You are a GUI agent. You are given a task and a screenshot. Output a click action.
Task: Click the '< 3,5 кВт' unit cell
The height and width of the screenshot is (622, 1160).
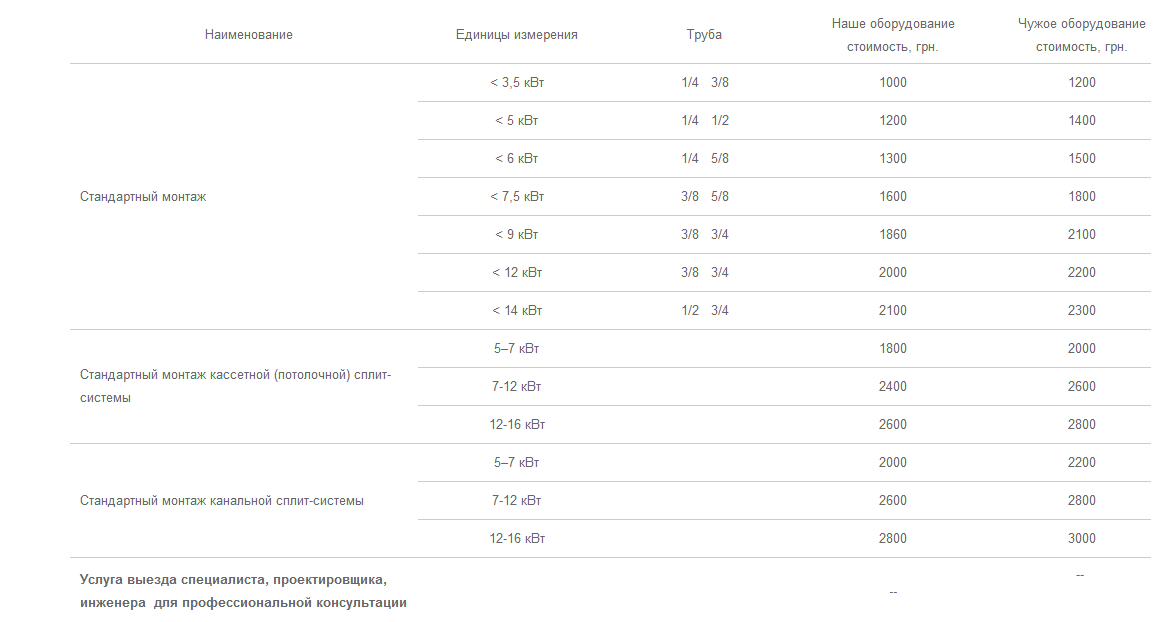click(x=516, y=83)
